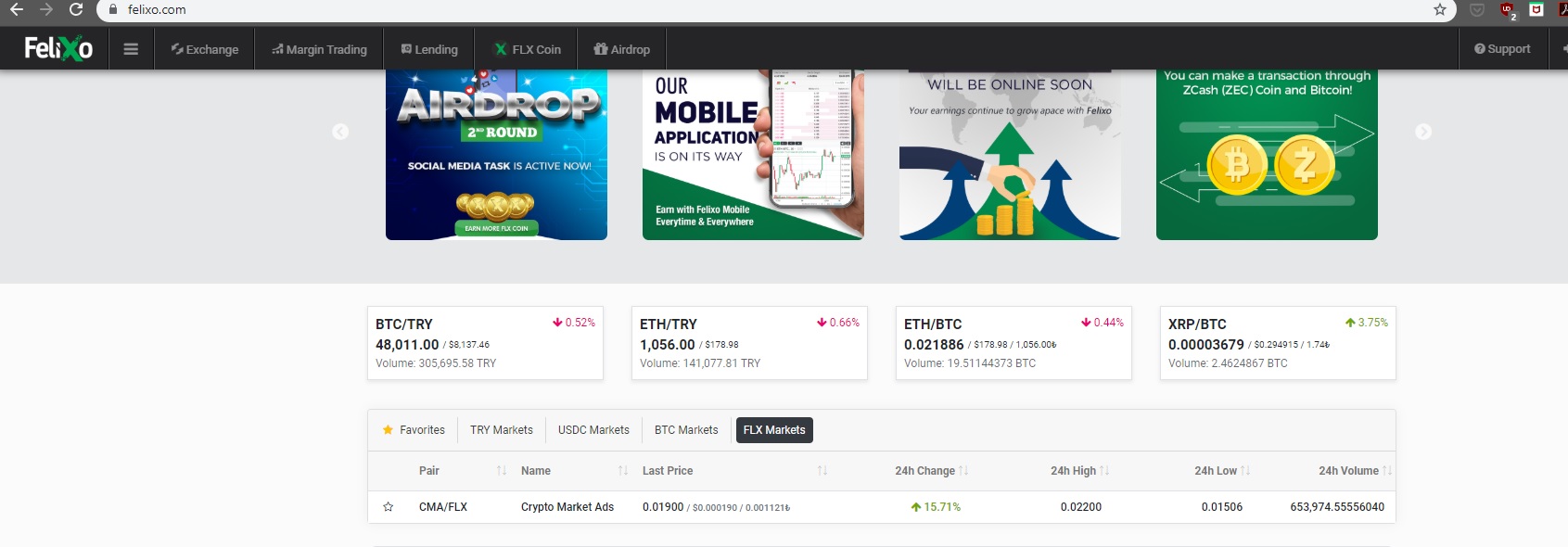
Task: Sort by Last Price using its sort icon
Action: [822, 471]
